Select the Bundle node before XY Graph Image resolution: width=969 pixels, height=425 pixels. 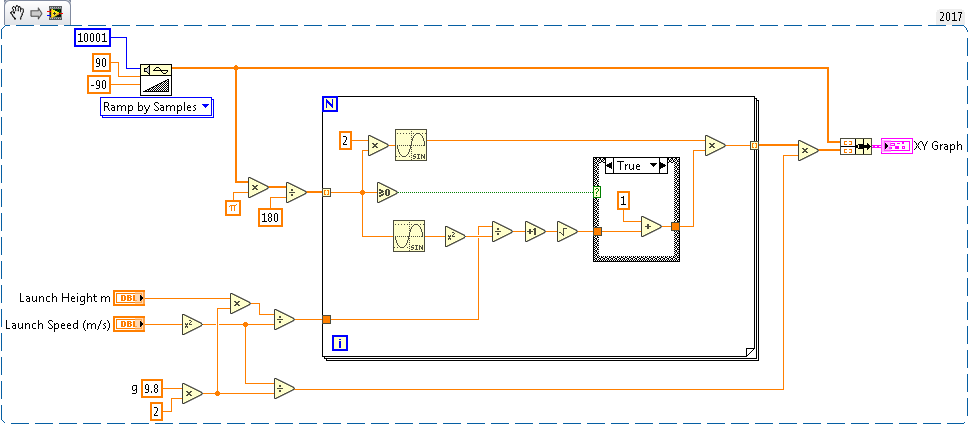856,146
